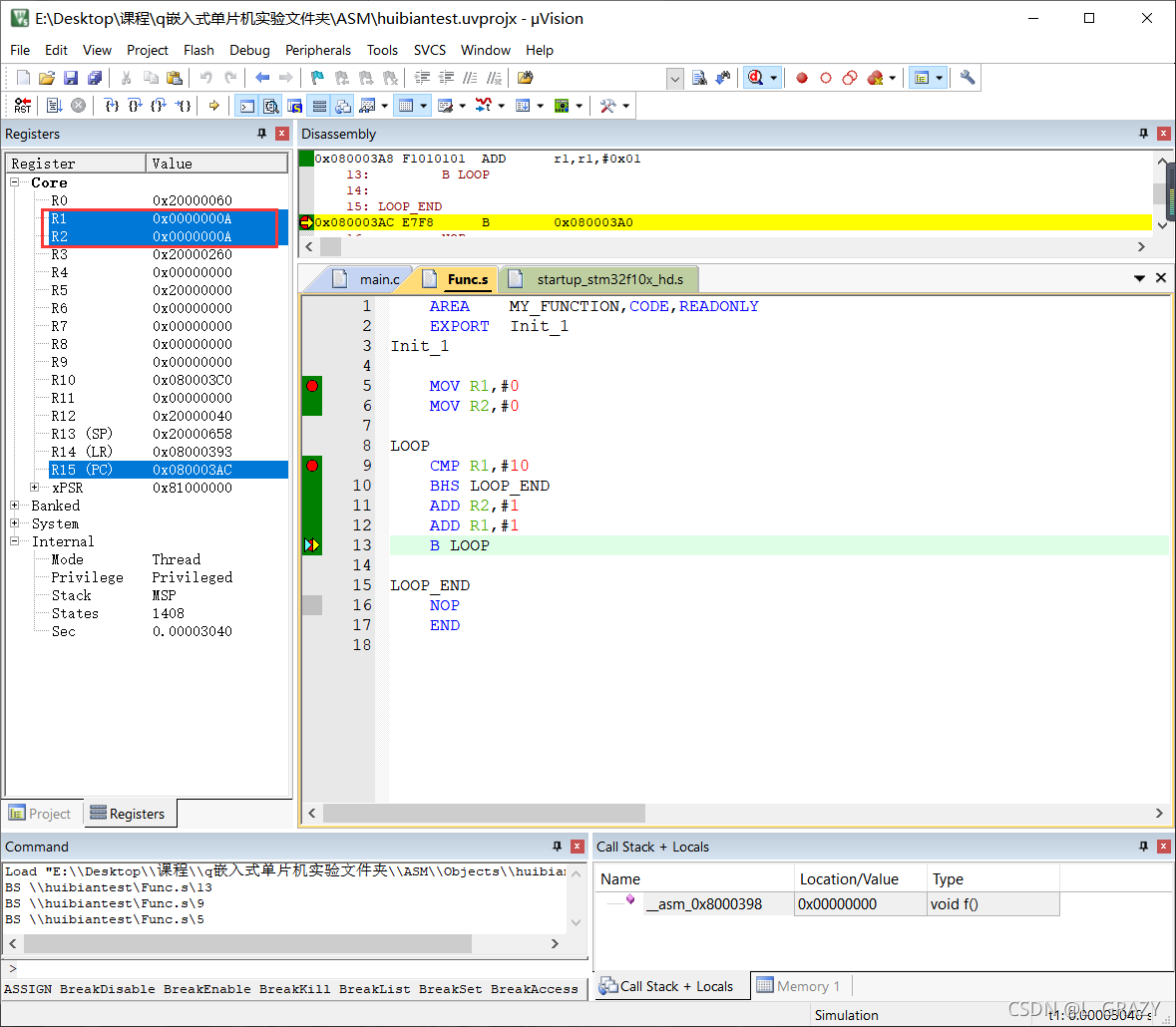This screenshot has width=1176, height=1027.
Task: Expand the System register group
Action: [14, 523]
